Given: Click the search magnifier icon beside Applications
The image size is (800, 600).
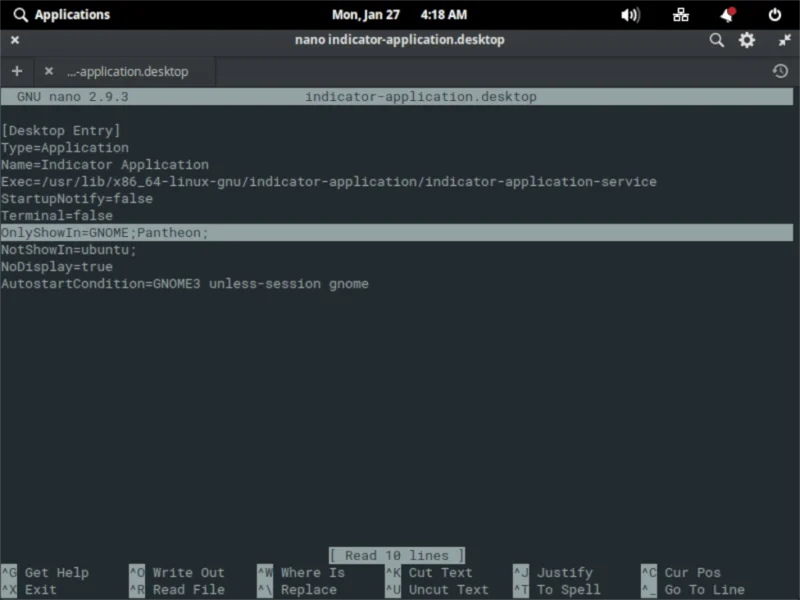Looking at the screenshot, I should pyautogui.click(x=20, y=15).
